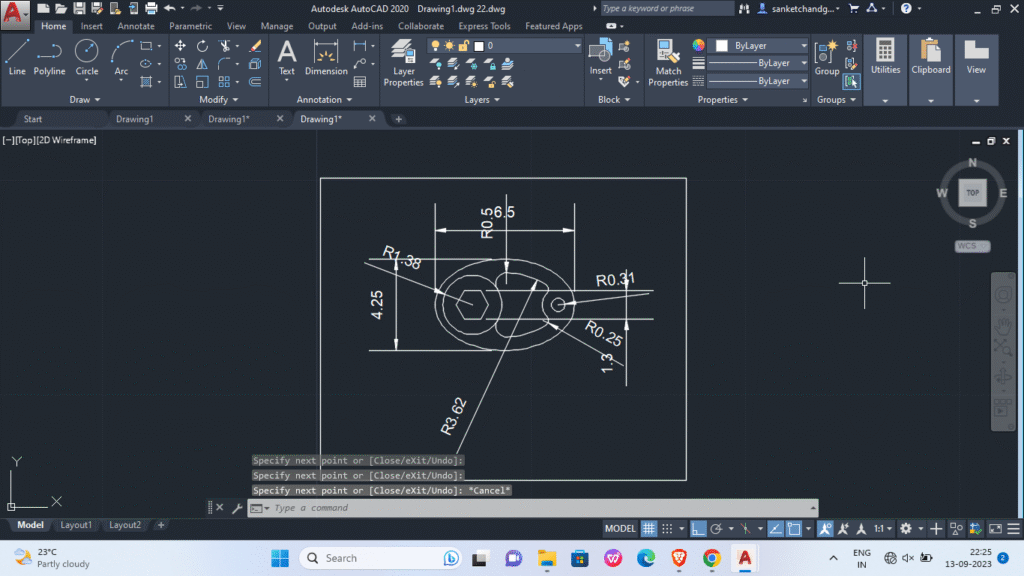The height and width of the screenshot is (576, 1024).
Task: Open Layer Properties manager
Action: [403, 63]
